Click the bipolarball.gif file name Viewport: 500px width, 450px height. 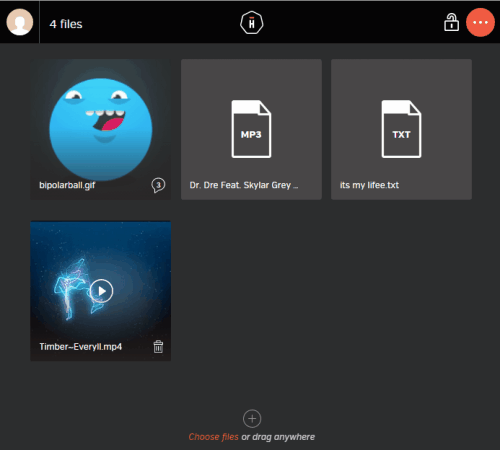(x=67, y=185)
